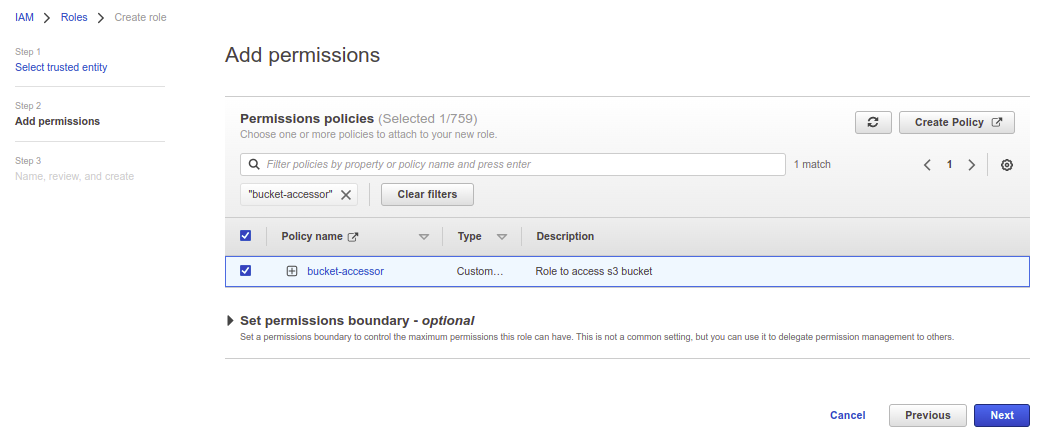Go to next page of policies
Viewport: 1049px width, 447px height.
pos(971,165)
